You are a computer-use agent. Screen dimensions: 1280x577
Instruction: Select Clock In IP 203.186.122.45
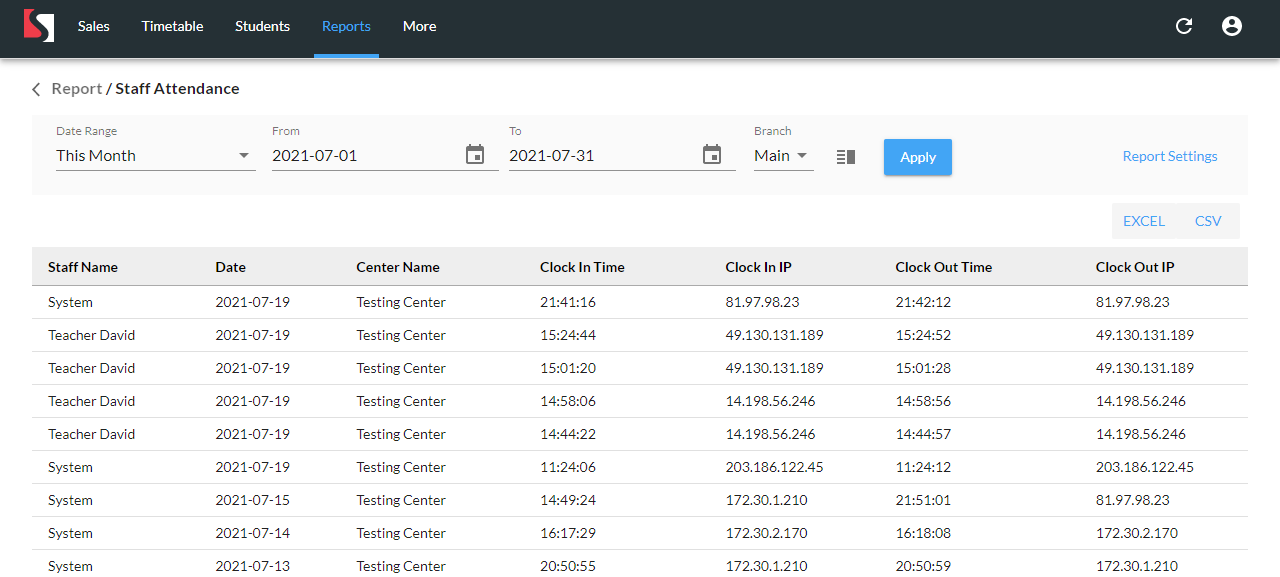tap(775, 467)
